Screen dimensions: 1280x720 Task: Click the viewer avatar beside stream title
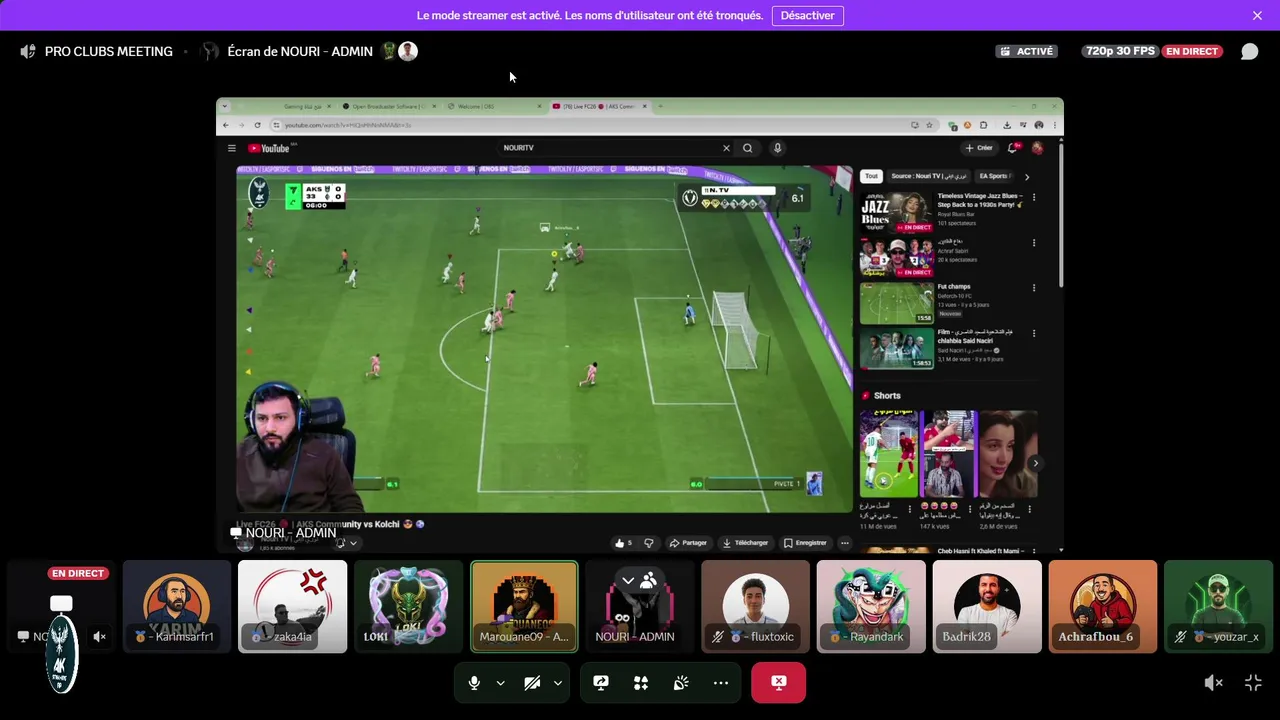(x=408, y=51)
